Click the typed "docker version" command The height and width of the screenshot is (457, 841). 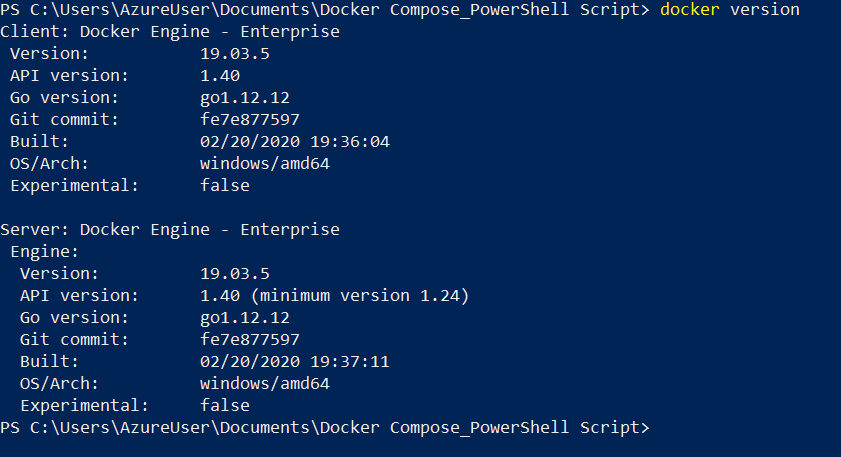click(x=730, y=10)
